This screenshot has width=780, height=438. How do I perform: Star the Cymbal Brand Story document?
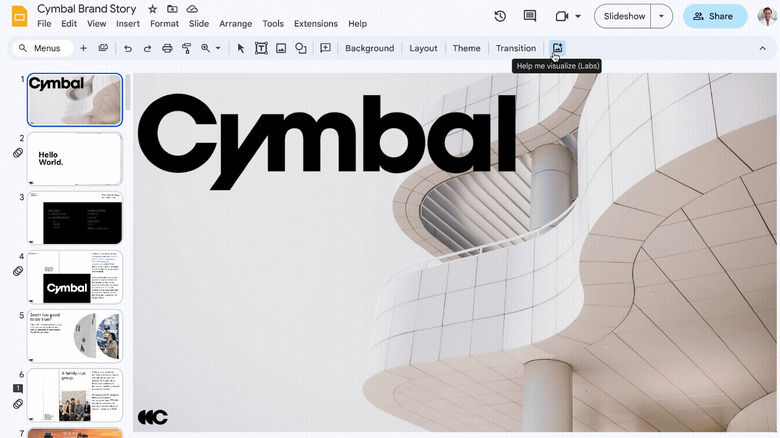(x=153, y=9)
